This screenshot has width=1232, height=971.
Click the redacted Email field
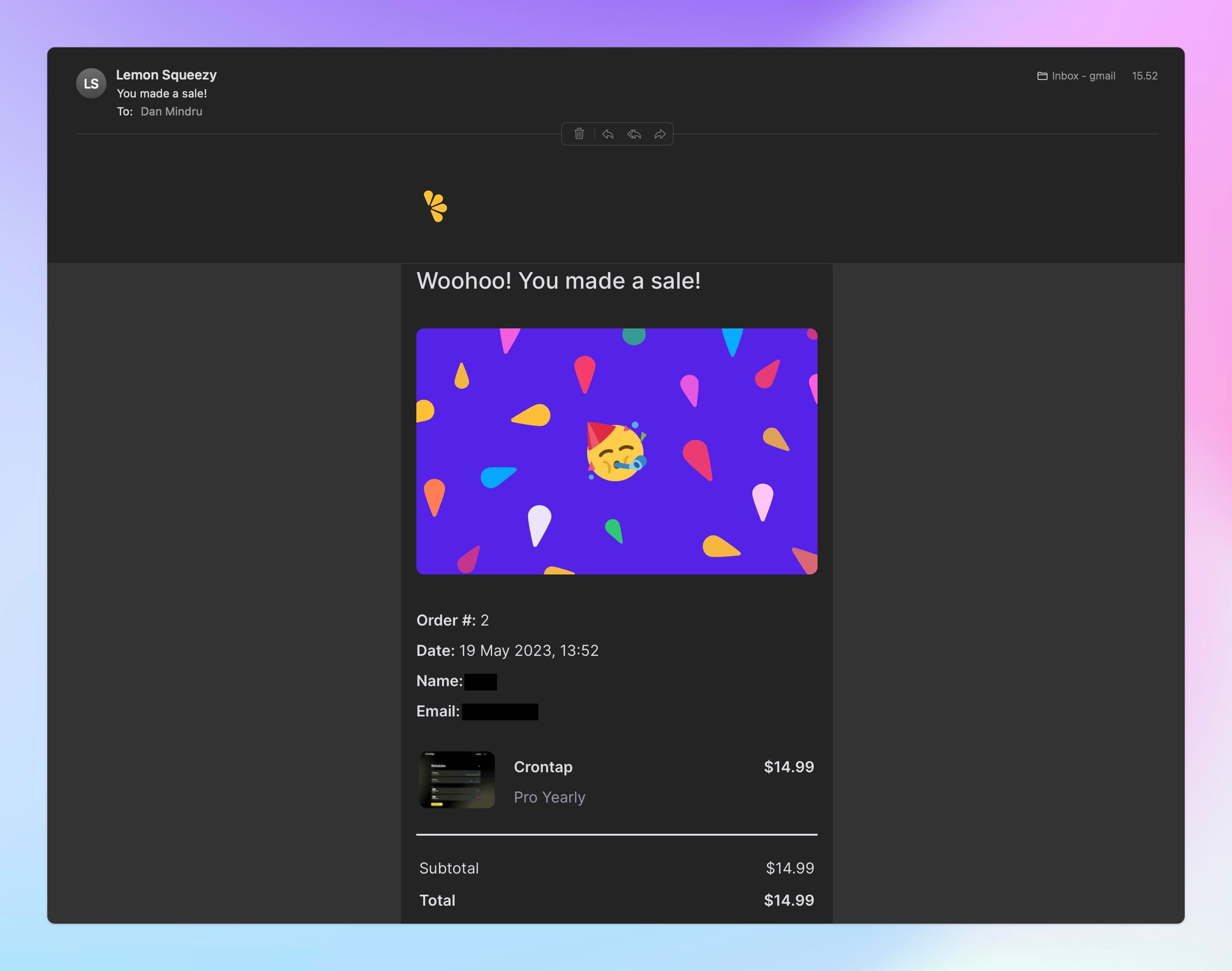[x=500, y=711]
